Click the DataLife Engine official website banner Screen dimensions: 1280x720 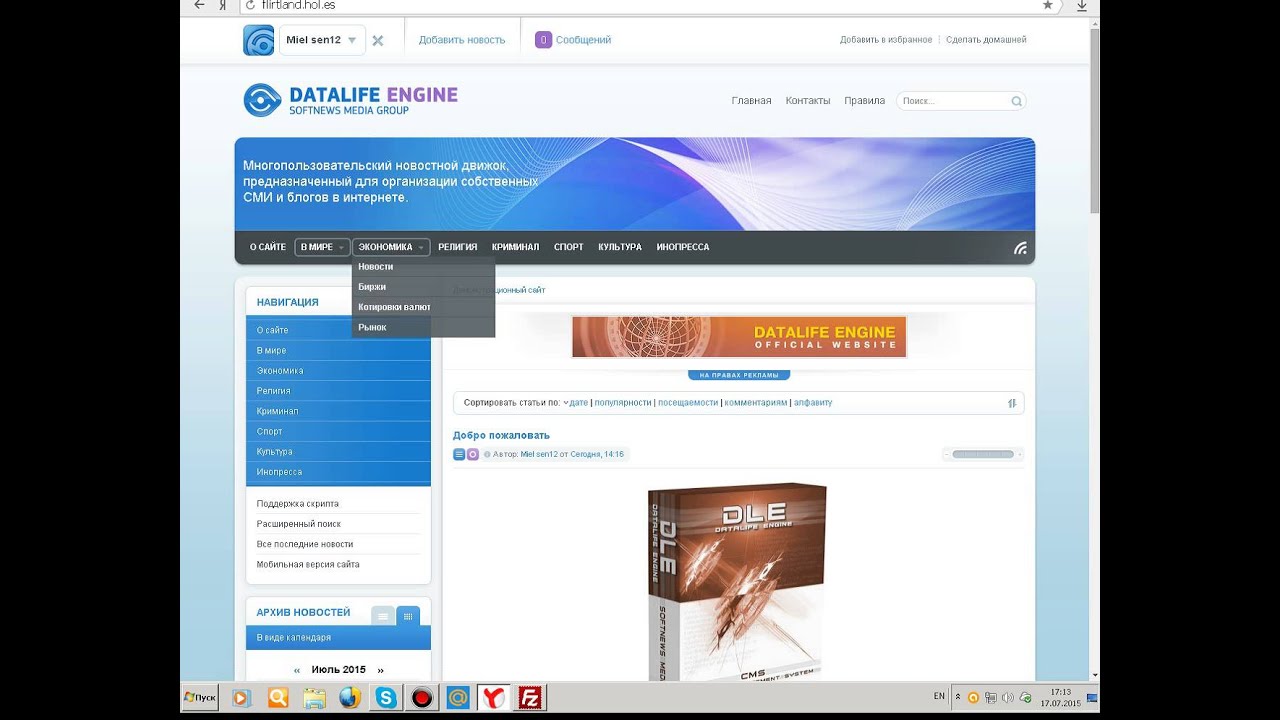pos(739,337)
